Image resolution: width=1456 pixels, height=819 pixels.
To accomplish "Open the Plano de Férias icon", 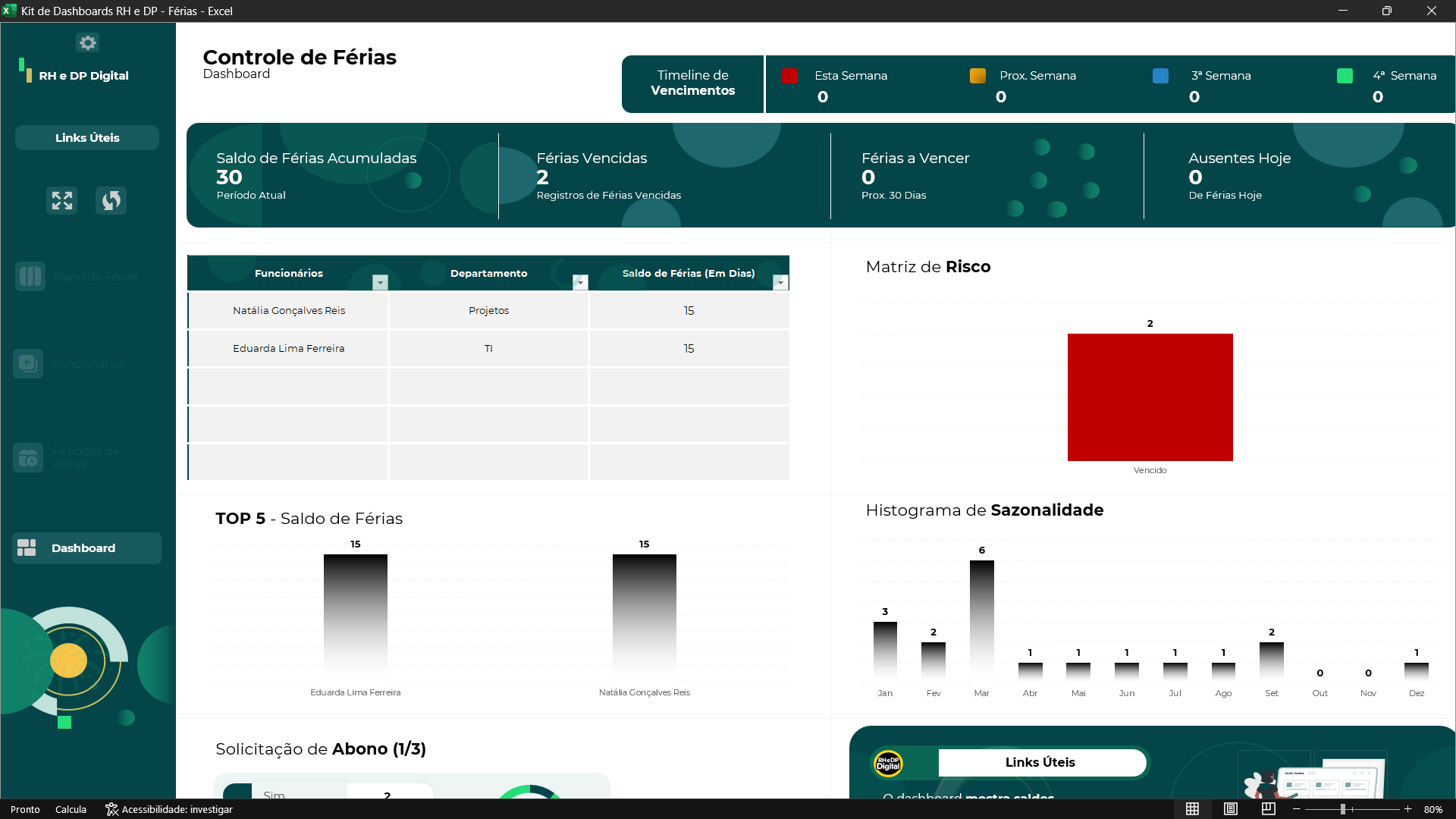I will pyautogui.click(x=30, y=276).
